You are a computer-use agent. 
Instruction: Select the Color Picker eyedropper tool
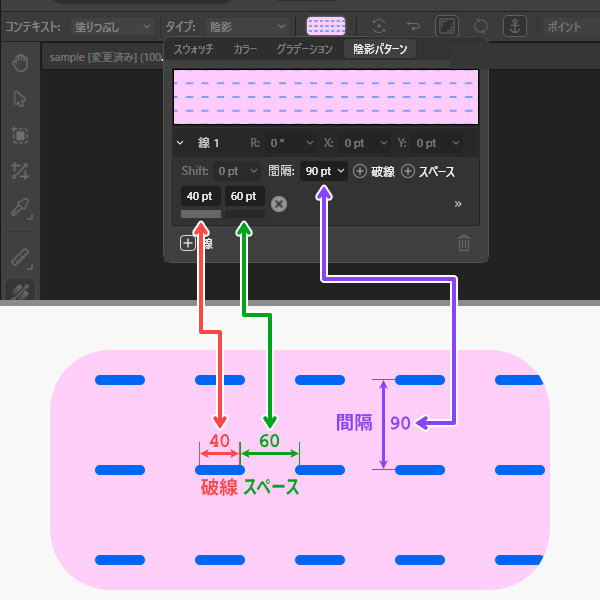(x=20, y=208)
